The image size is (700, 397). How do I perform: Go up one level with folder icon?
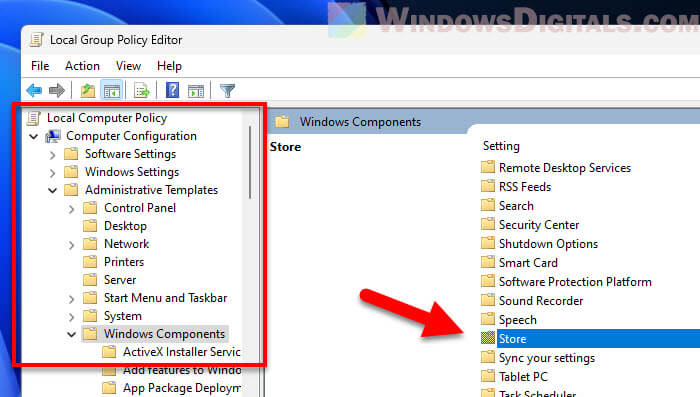click(x=88, y=91)
